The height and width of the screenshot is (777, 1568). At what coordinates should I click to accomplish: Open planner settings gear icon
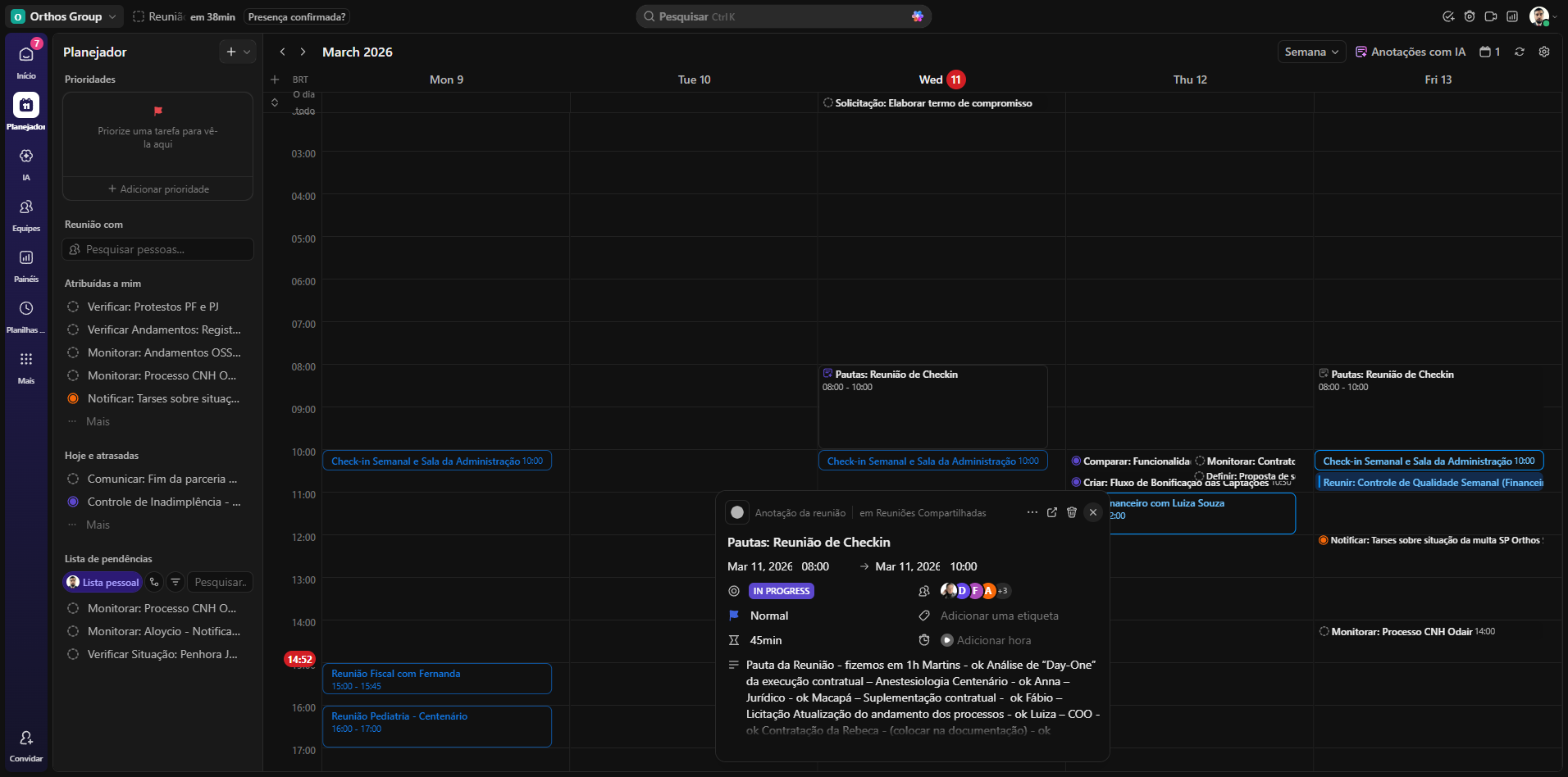pos(1544,52)
